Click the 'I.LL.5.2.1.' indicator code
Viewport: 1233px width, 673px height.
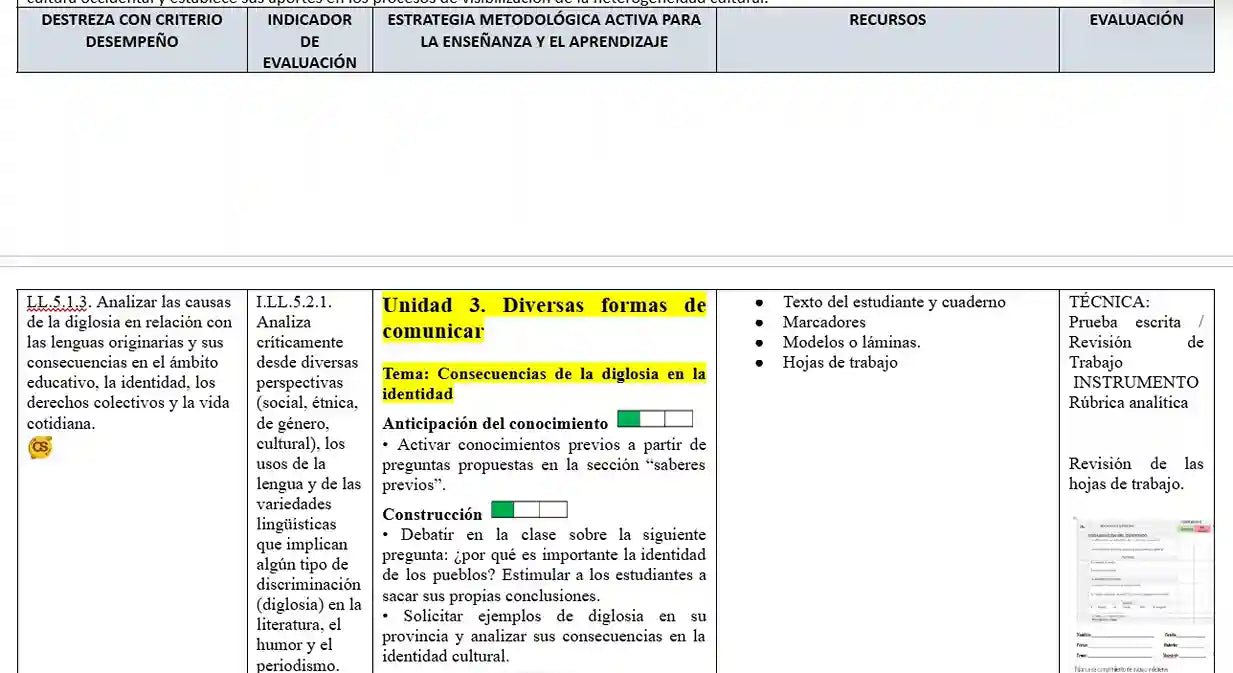click(294, 302)
